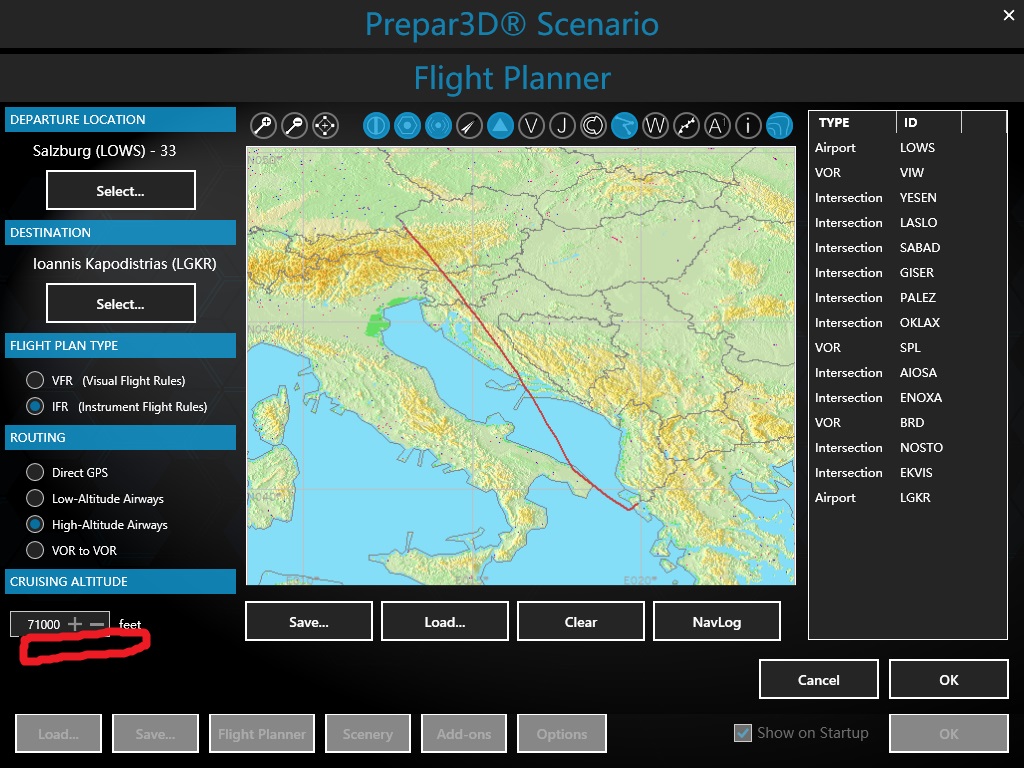
Task: Select the EKVIS intersection row
Action: point(908,472)
